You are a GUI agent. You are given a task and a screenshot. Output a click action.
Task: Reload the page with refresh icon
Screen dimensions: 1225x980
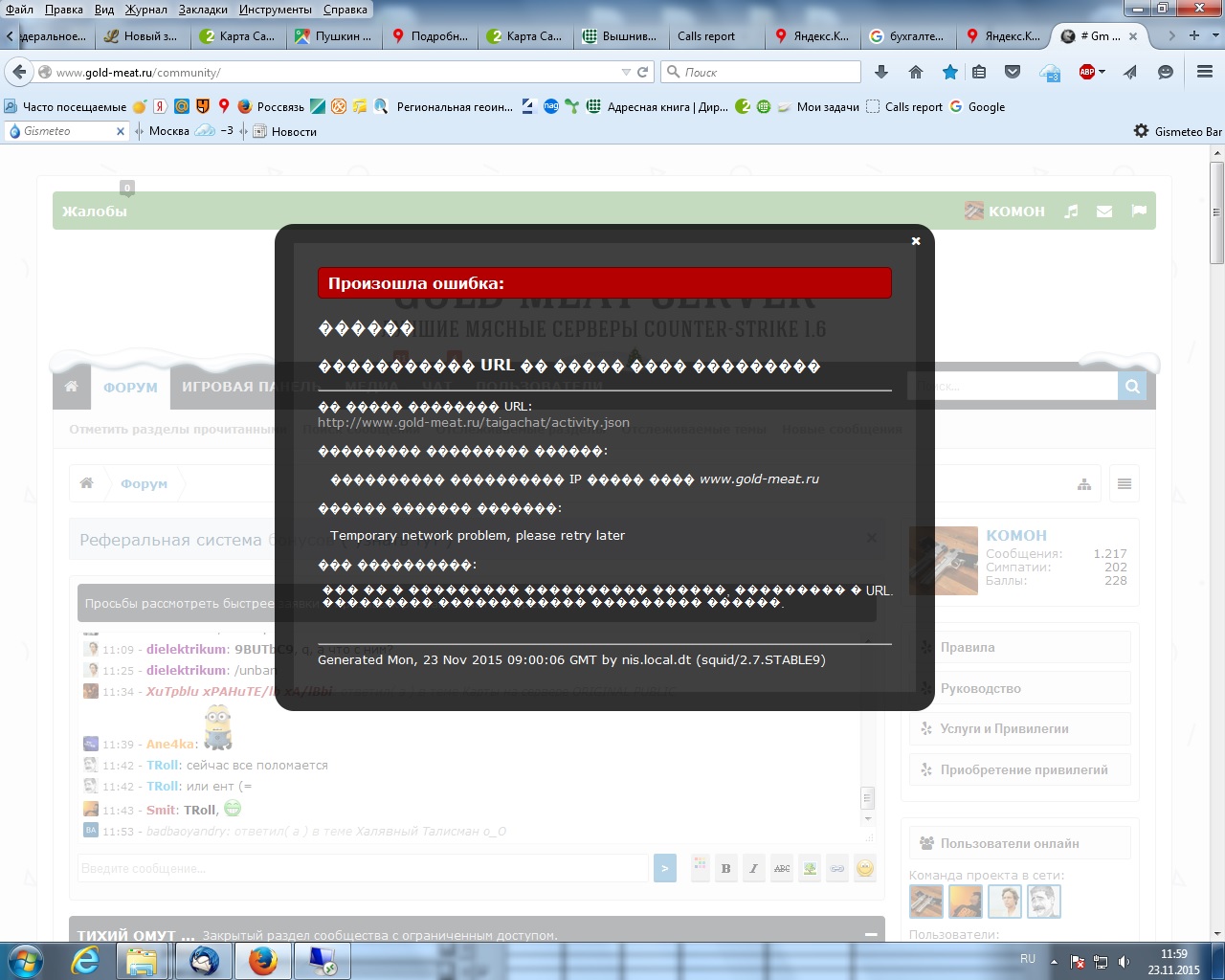point(643,72)
